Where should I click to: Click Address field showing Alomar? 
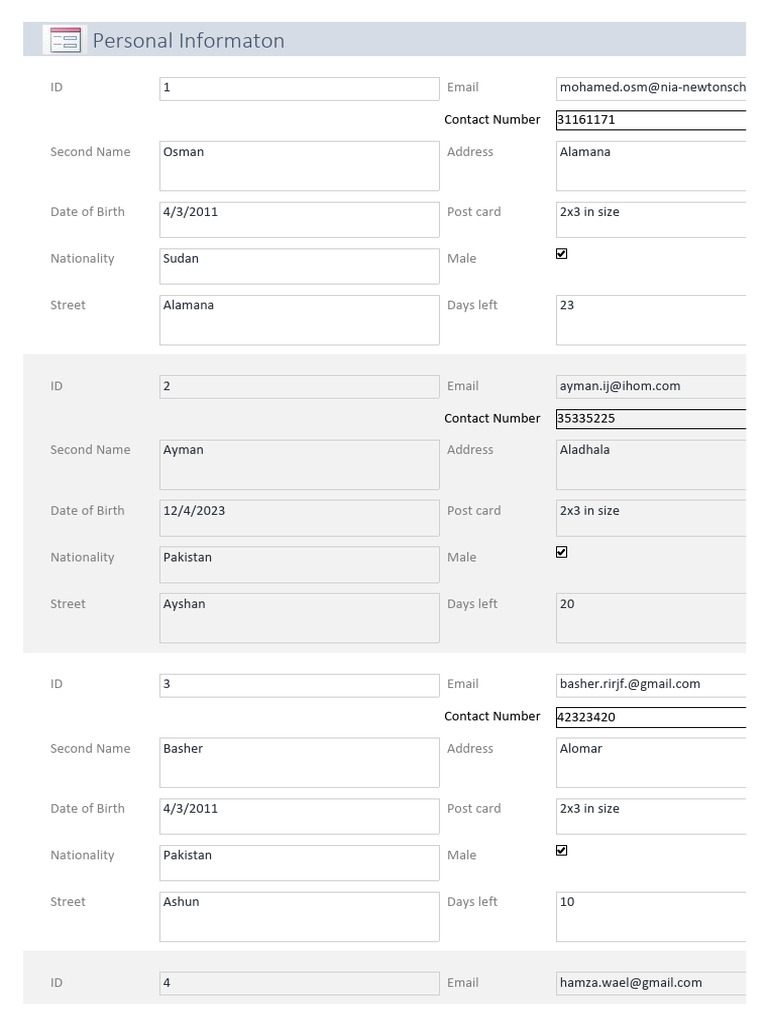coord(651,763)
